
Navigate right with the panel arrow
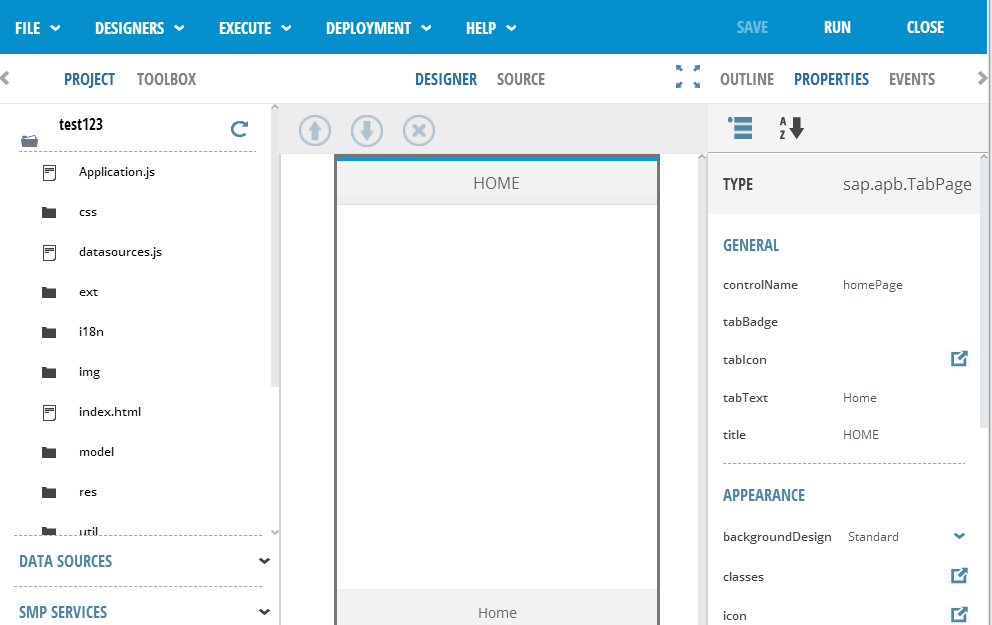pos(982,78)
